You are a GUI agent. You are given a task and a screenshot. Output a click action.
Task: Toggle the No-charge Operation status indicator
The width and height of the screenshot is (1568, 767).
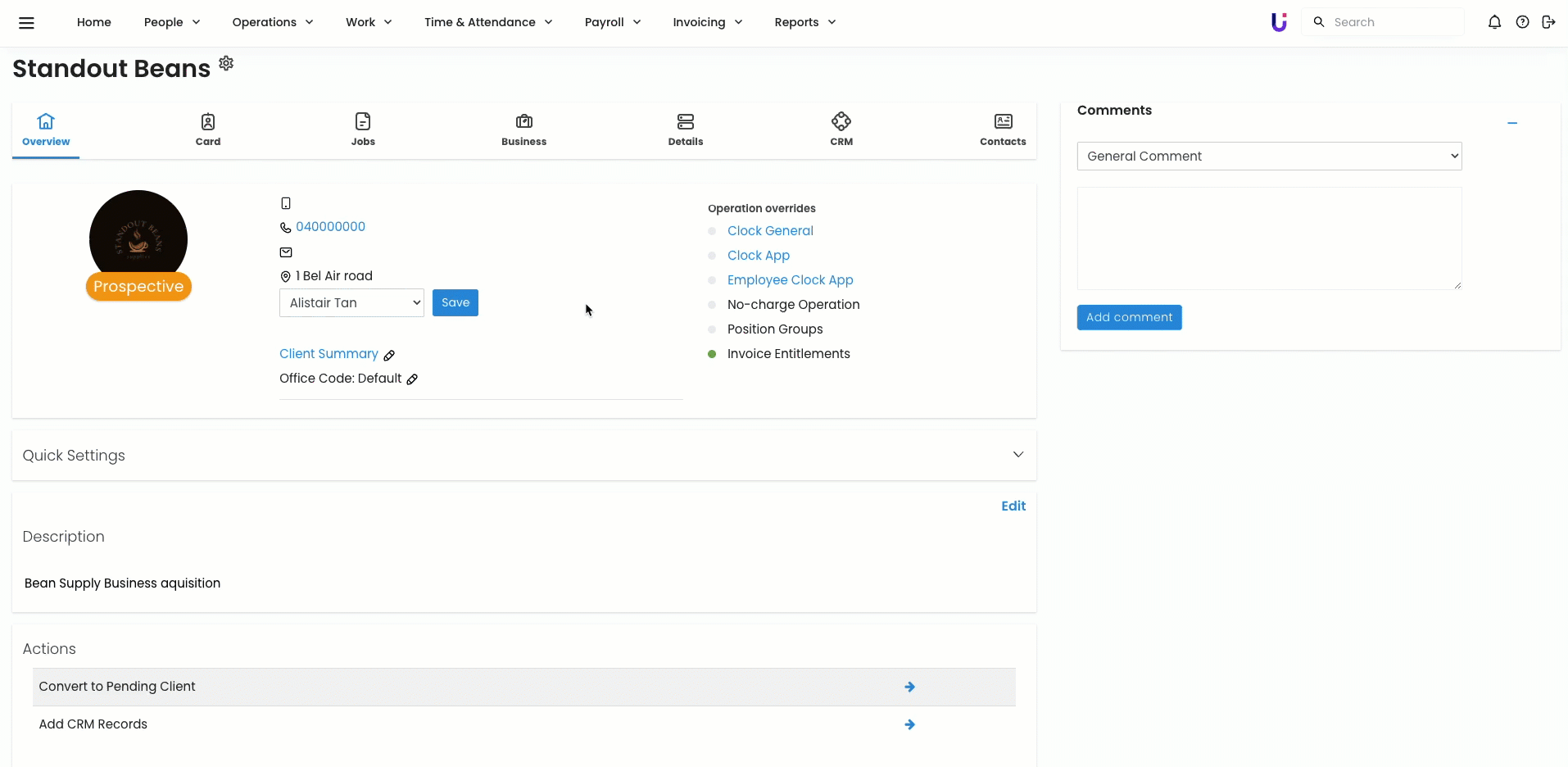712,305
